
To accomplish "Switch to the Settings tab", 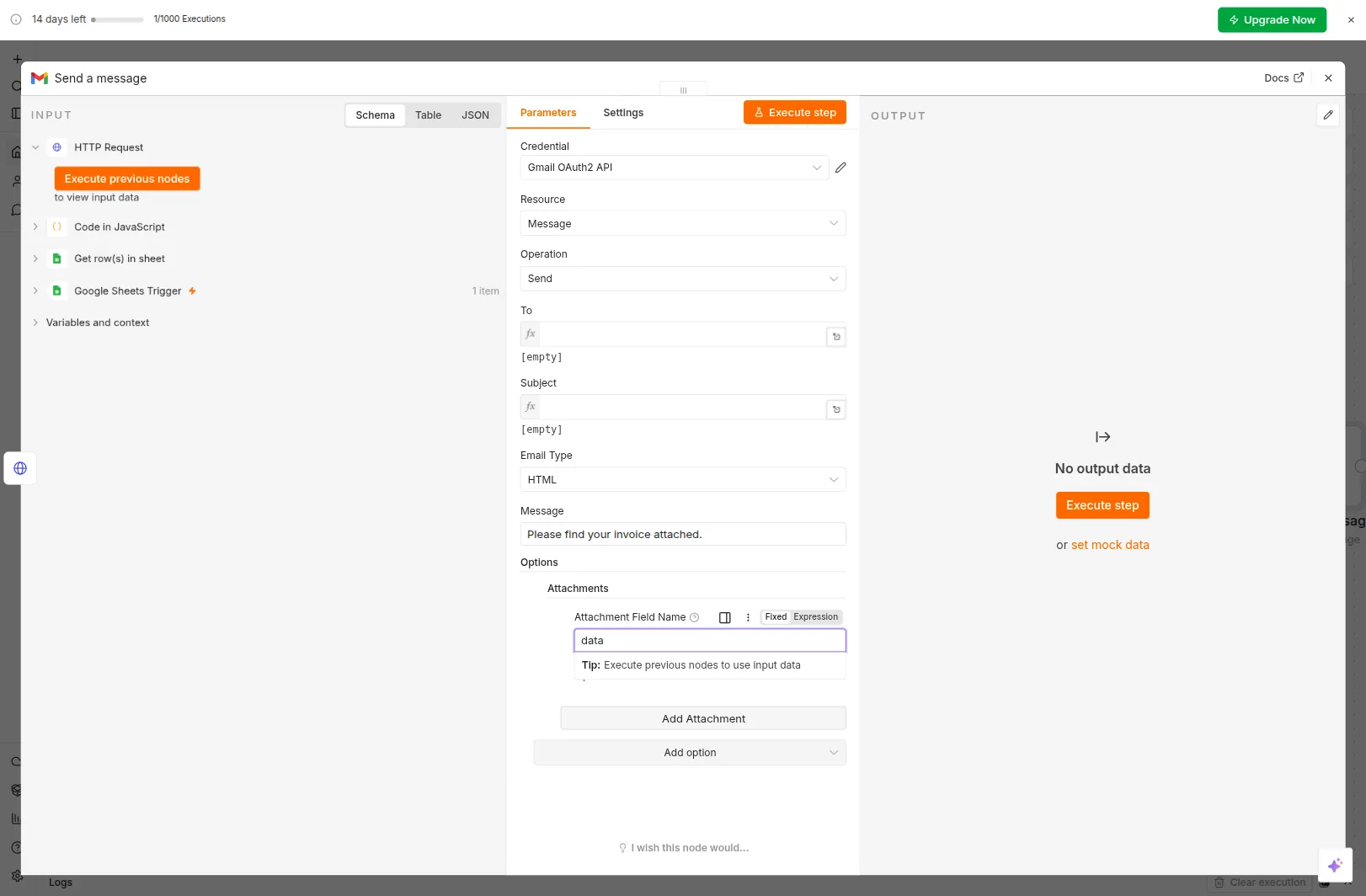I will click(x=623, y=113).
